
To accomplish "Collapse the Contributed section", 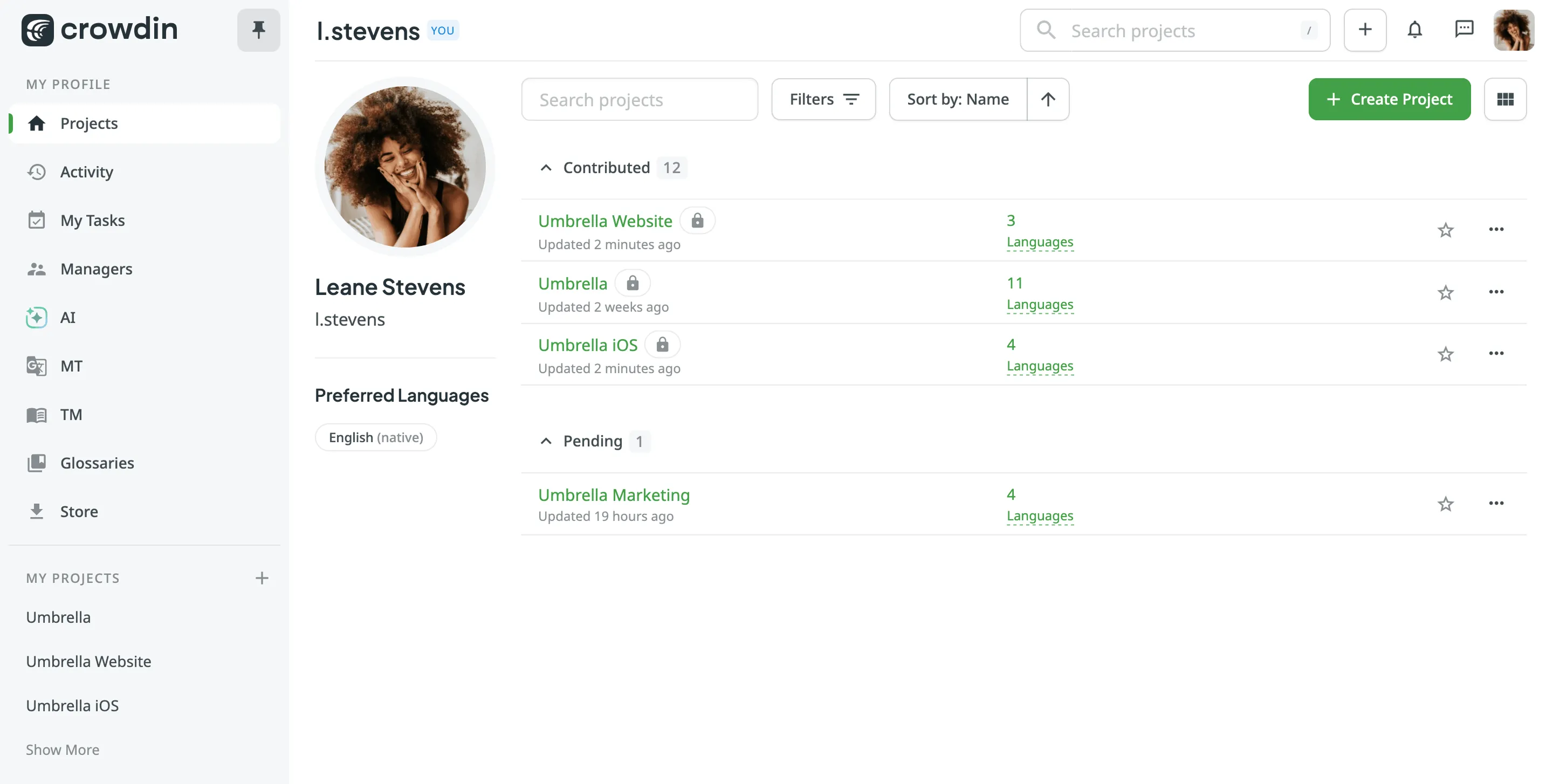I will [x=546, y=168].
